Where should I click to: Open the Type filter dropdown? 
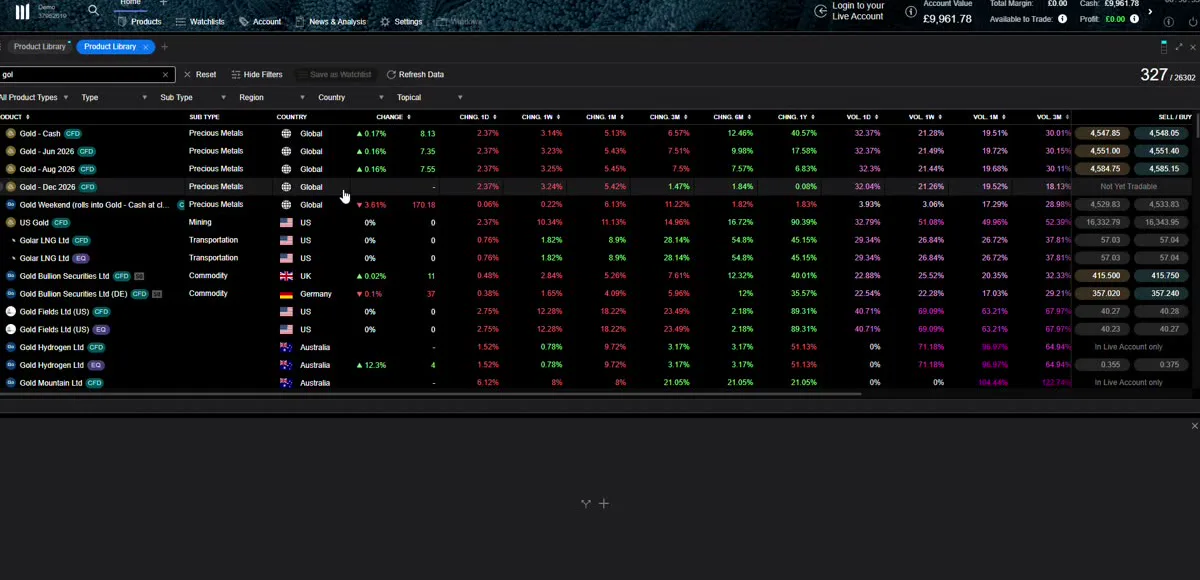(114, 97)
